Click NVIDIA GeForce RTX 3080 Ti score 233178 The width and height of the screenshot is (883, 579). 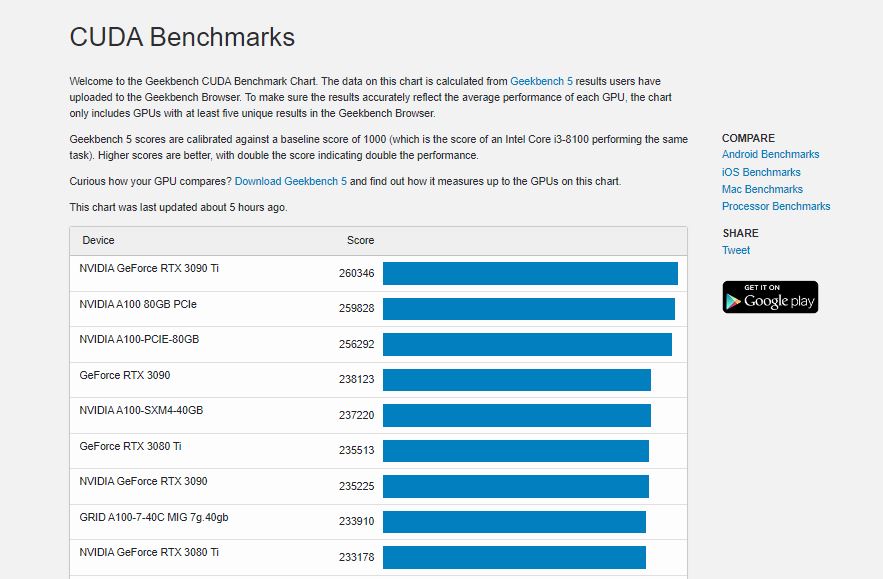[356, 556]
